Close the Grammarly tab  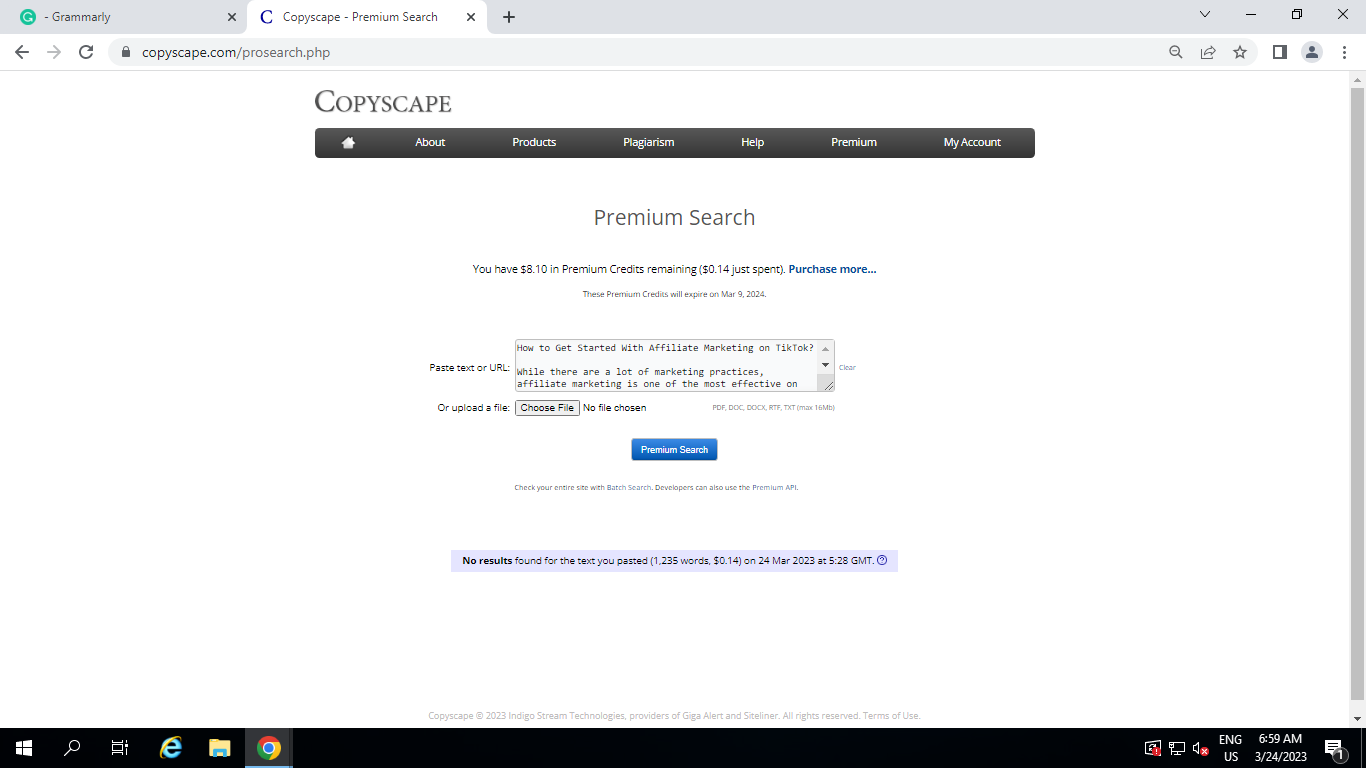(x=232, y=17)
